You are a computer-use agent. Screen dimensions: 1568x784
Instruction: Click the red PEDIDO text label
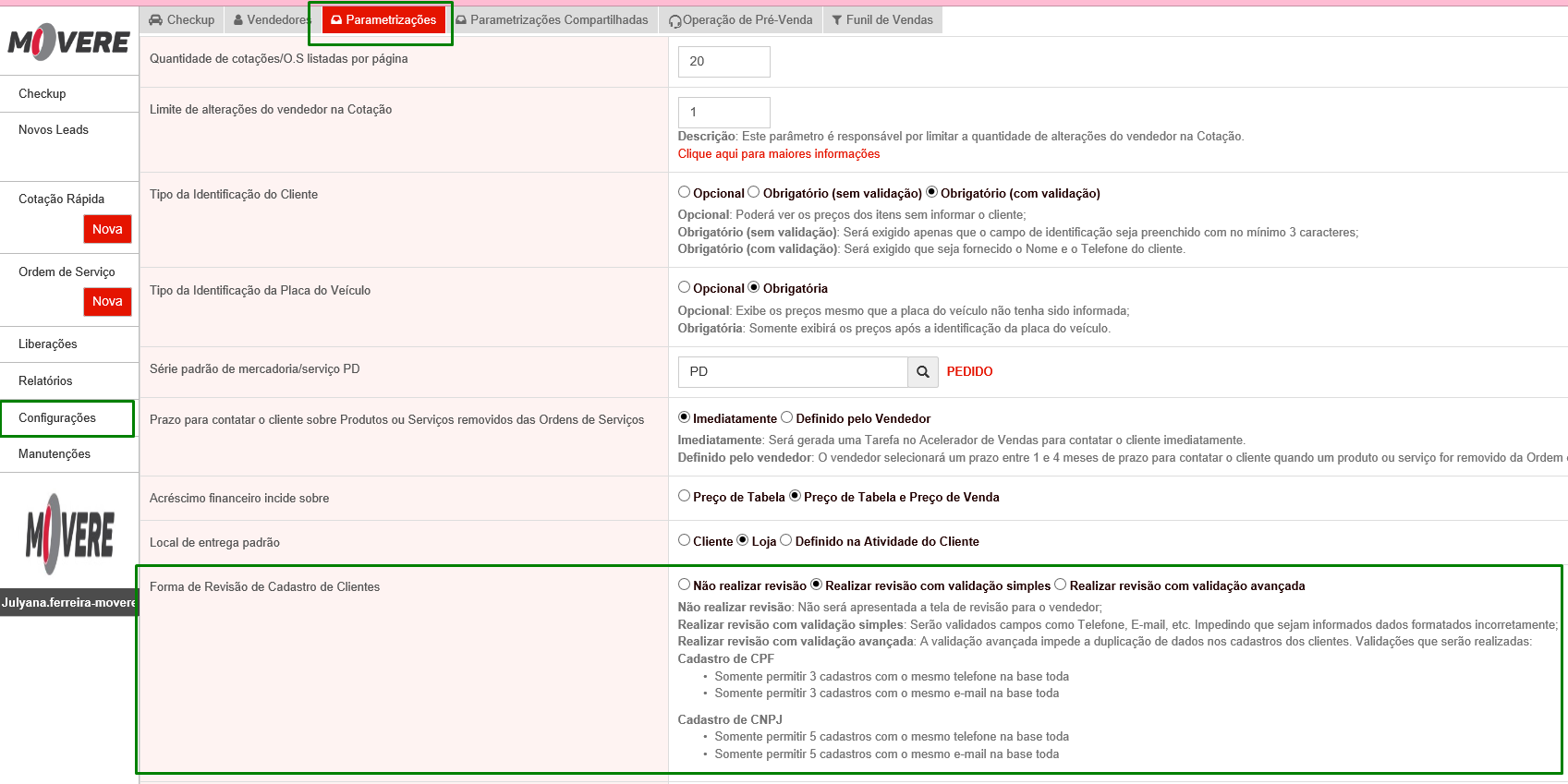969,372
